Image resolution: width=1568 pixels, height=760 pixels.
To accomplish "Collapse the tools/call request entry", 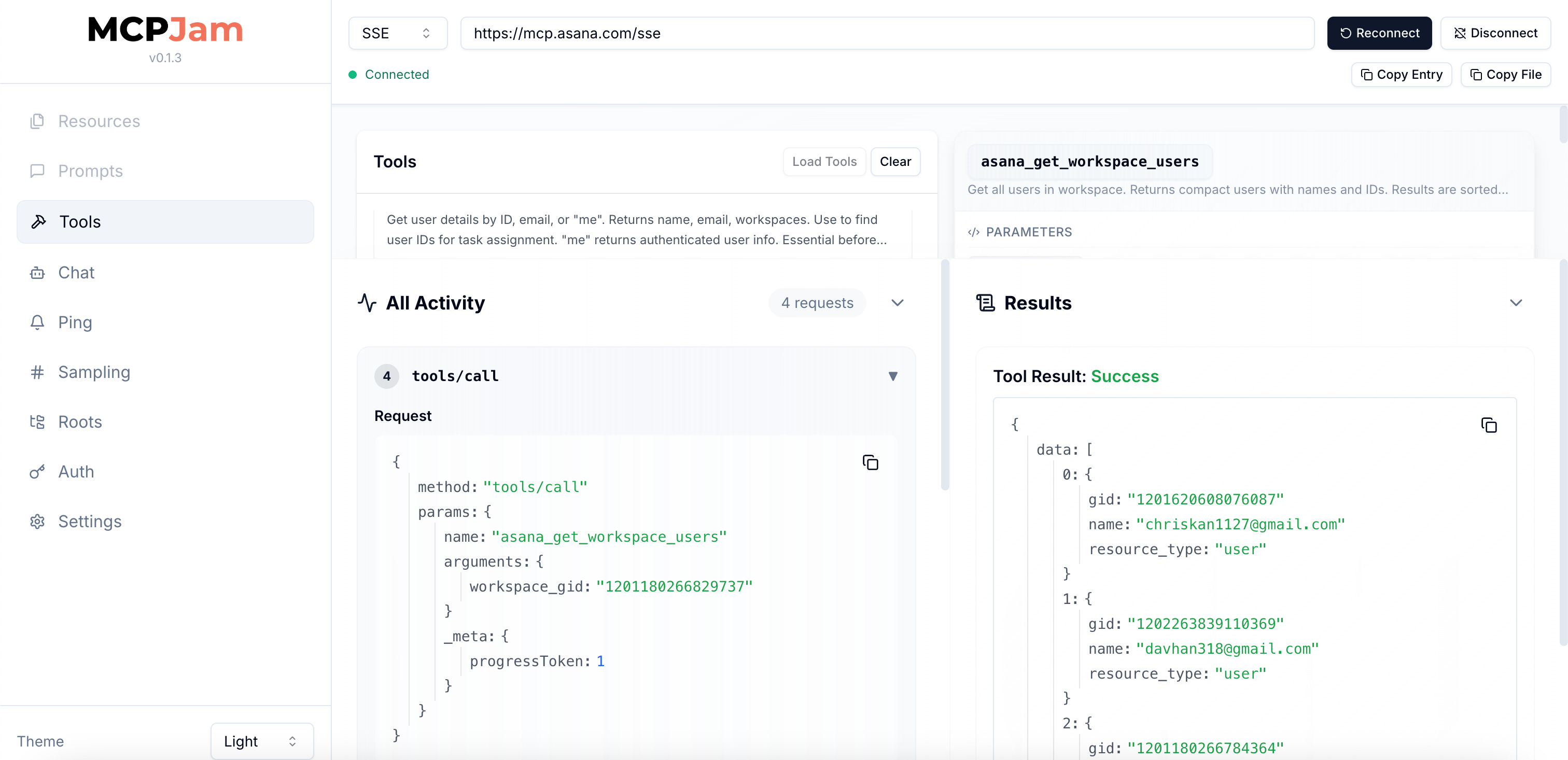I will point(892,376).
